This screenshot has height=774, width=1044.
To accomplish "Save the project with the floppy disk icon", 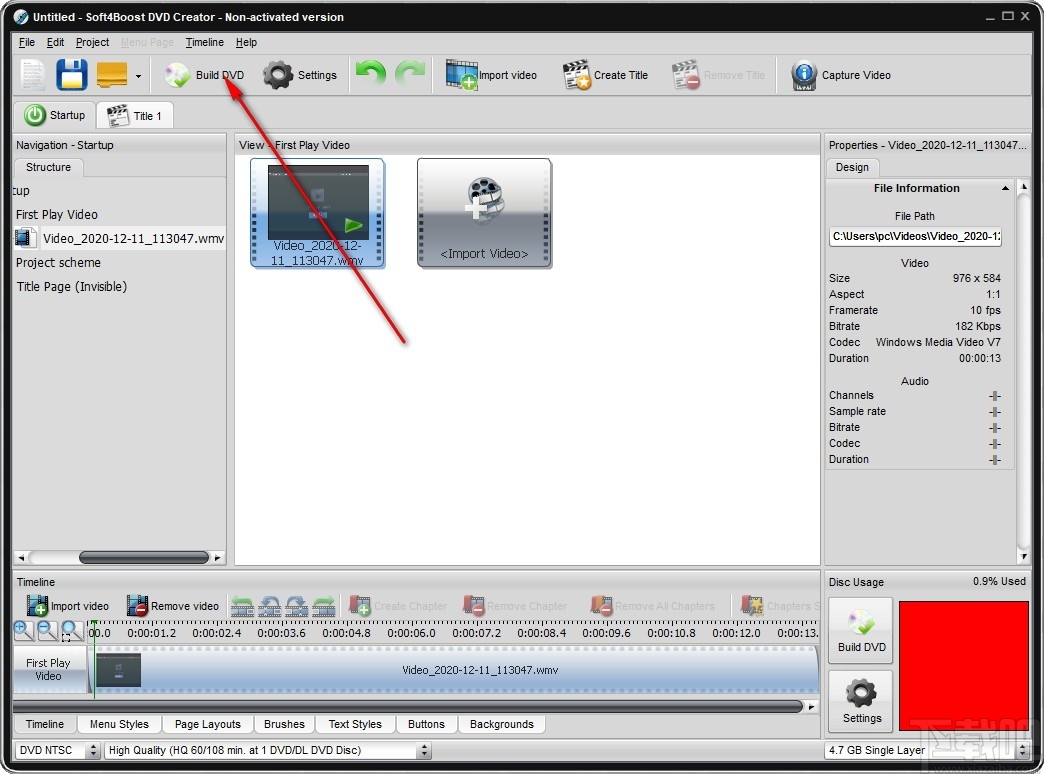I will pos(71,74).
